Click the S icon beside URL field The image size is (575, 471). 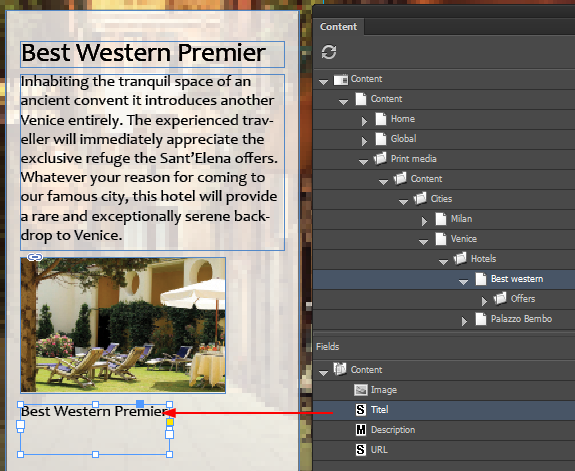[x=361, y=450]
